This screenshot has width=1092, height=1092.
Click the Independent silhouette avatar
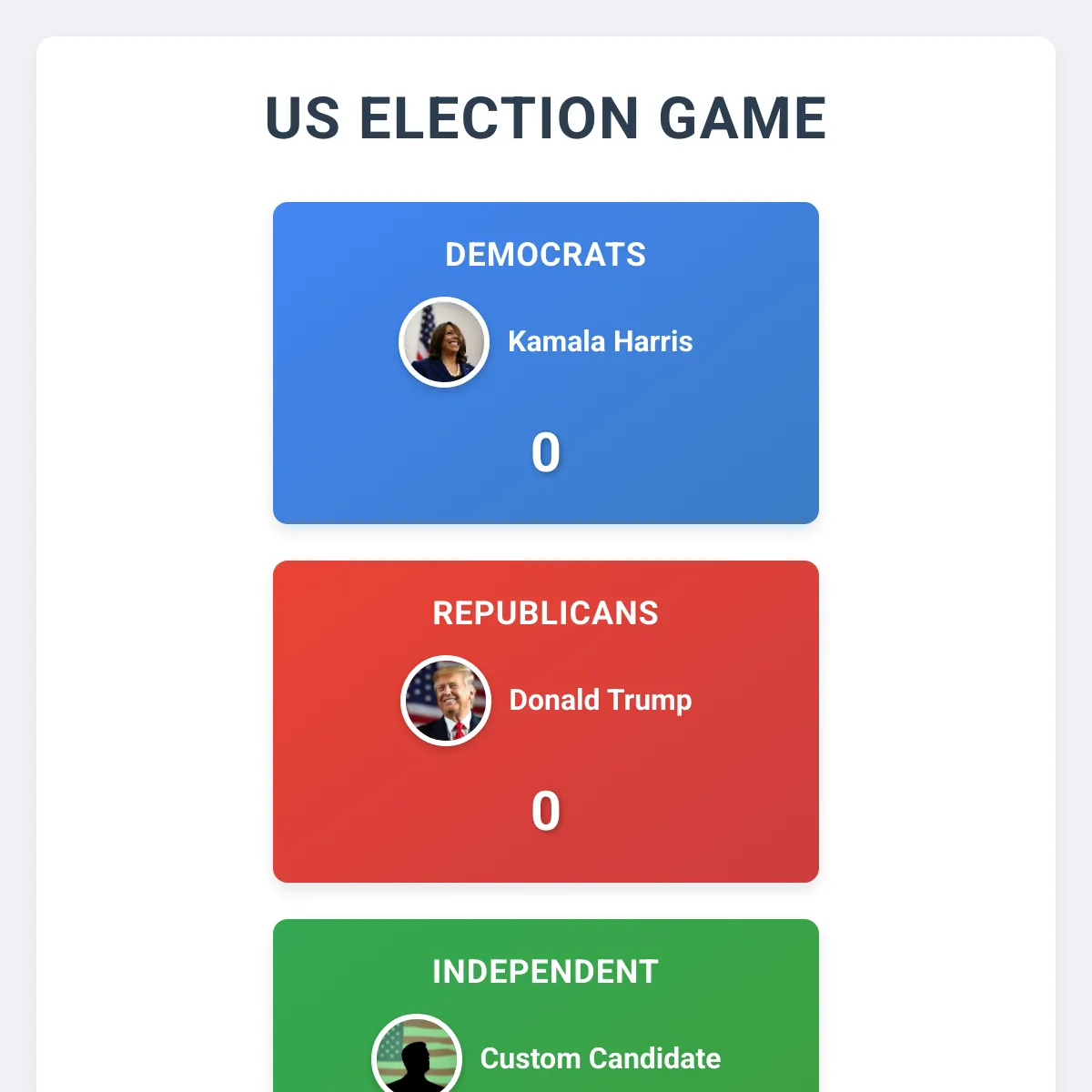(x=417, y=1057)
